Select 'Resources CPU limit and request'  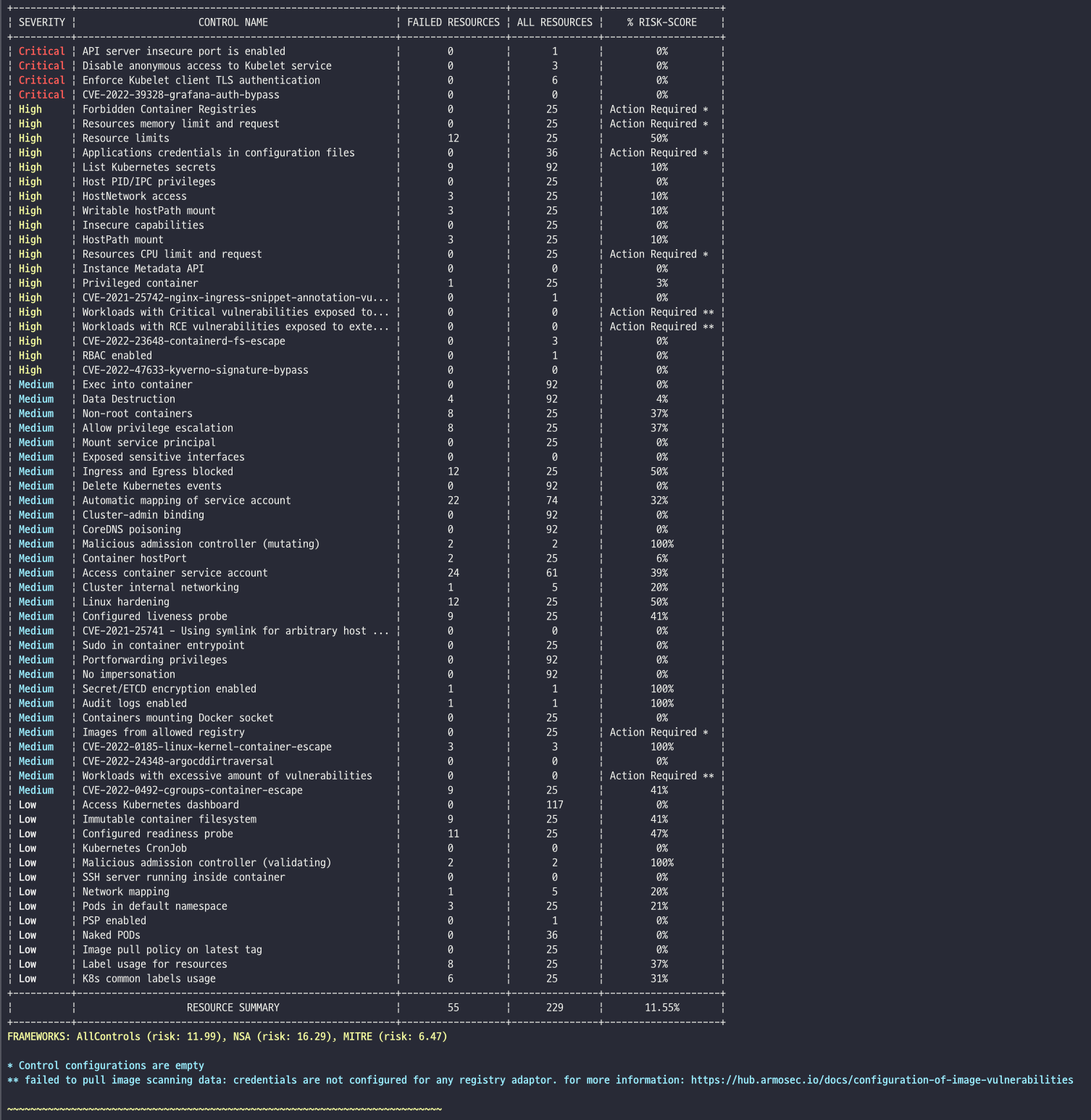click(x=172, y=254)
